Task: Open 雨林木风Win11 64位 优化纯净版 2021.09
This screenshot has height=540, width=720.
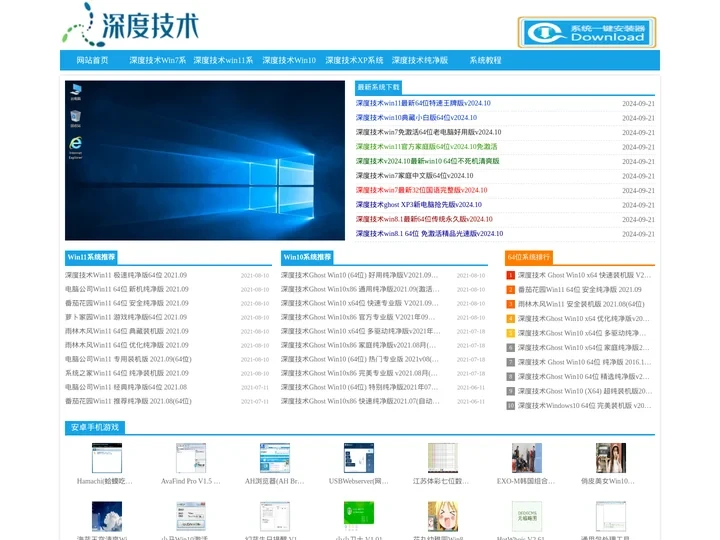Action: [x=127, y=345]
